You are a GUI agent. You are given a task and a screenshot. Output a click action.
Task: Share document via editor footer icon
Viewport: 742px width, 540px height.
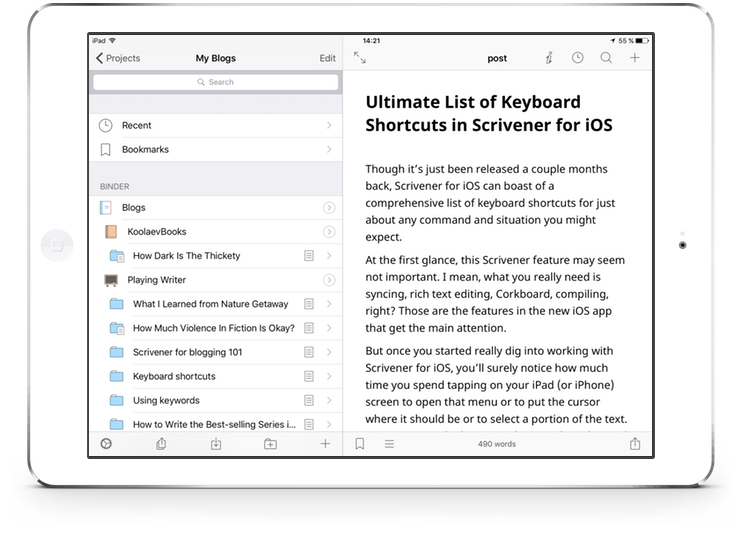pyautogui.click(x=635, y=444)
